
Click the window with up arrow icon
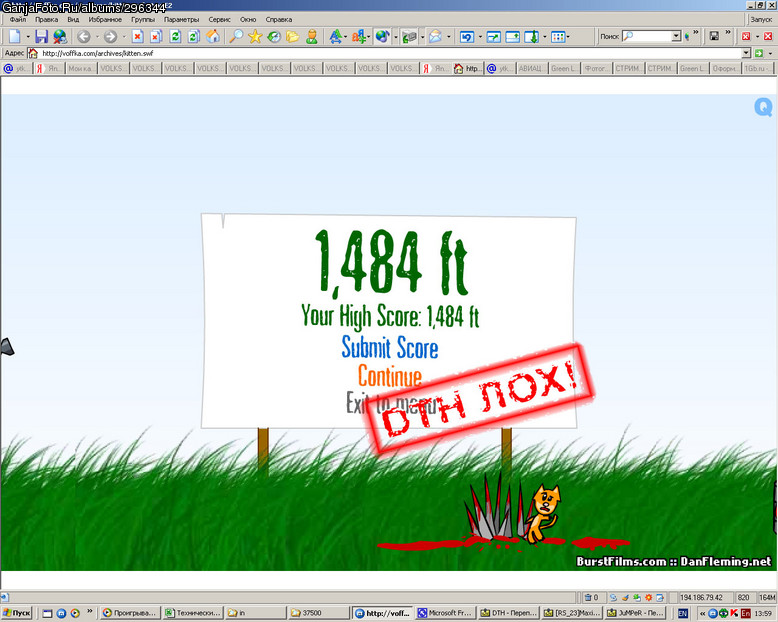point(513,37)
